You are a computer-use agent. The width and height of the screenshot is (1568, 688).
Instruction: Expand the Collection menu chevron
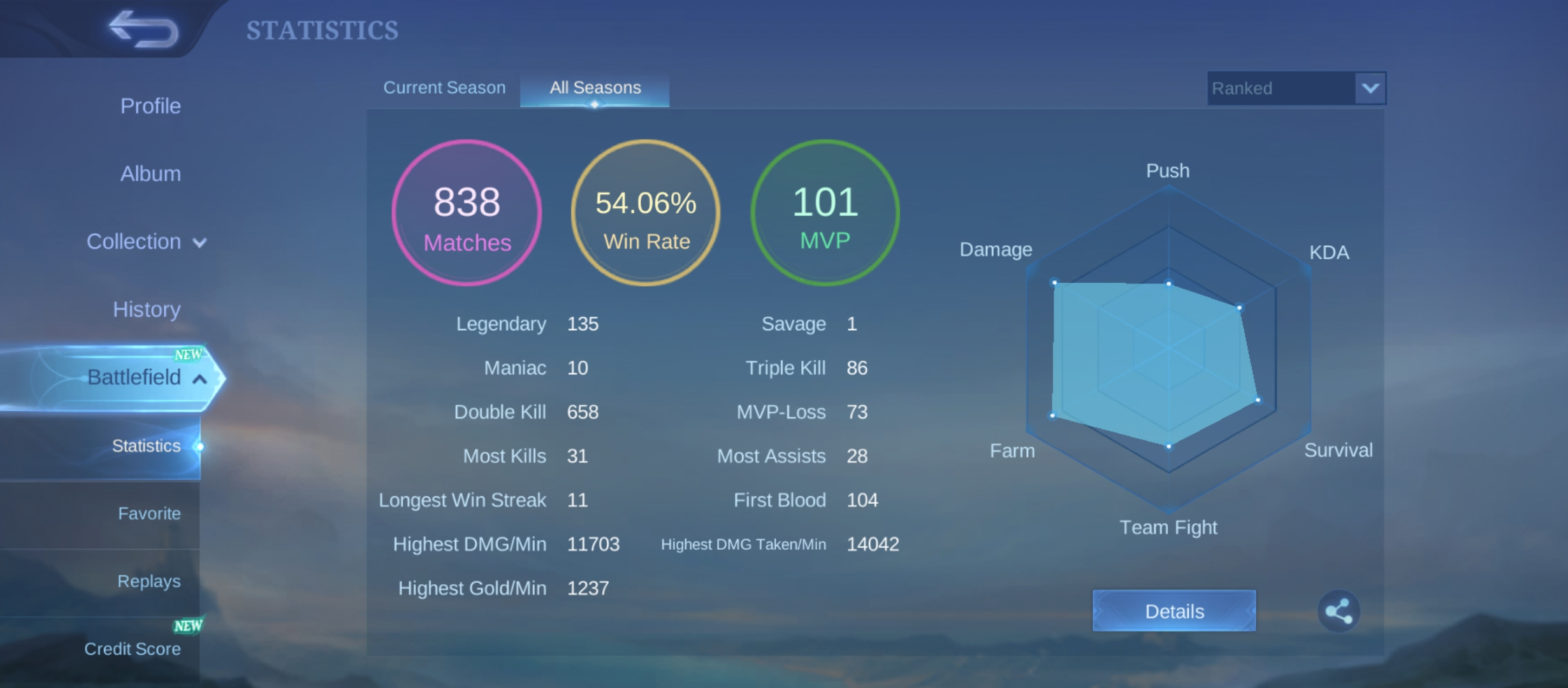[200, 243]
